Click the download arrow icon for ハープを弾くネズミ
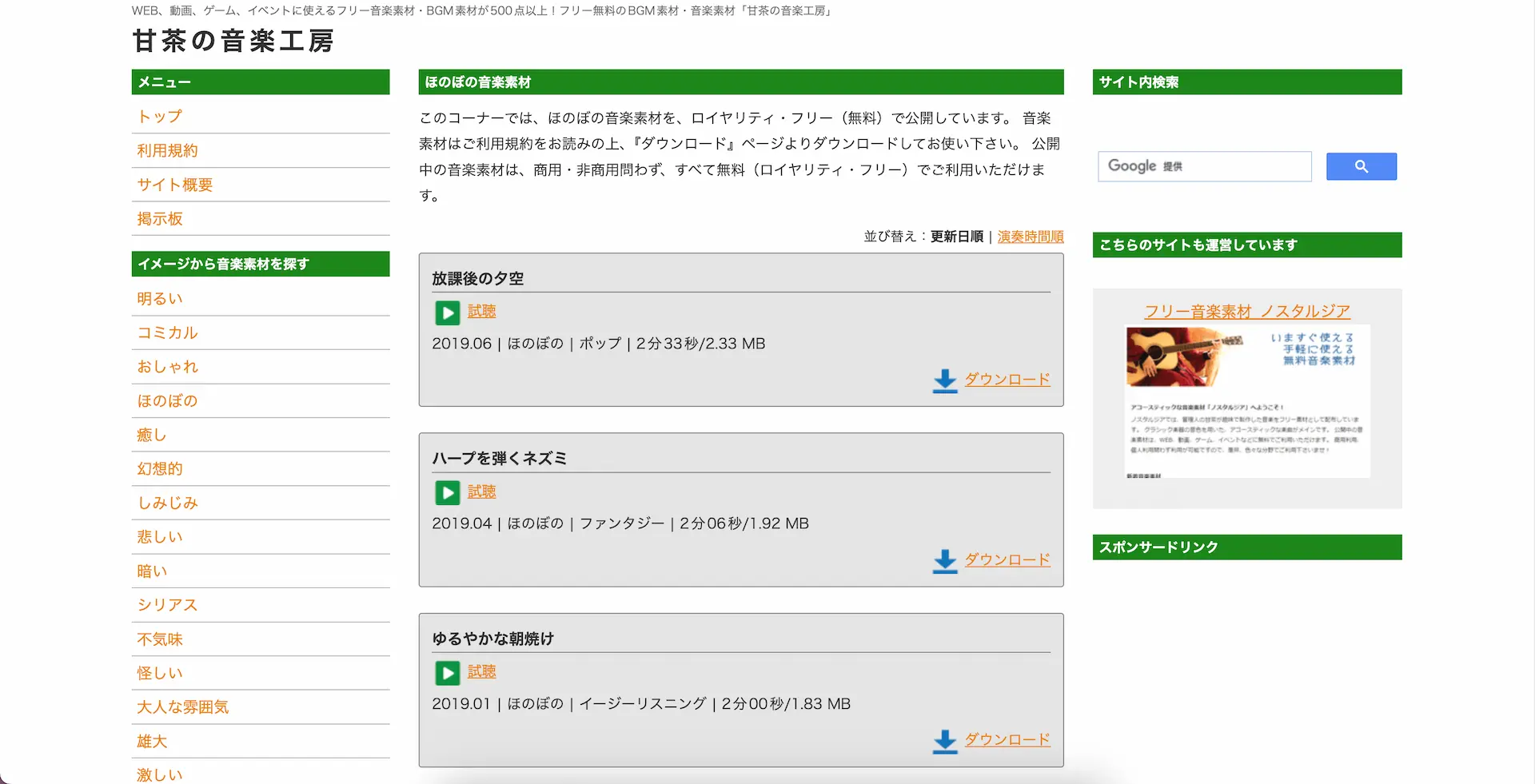 click(945, 561)
